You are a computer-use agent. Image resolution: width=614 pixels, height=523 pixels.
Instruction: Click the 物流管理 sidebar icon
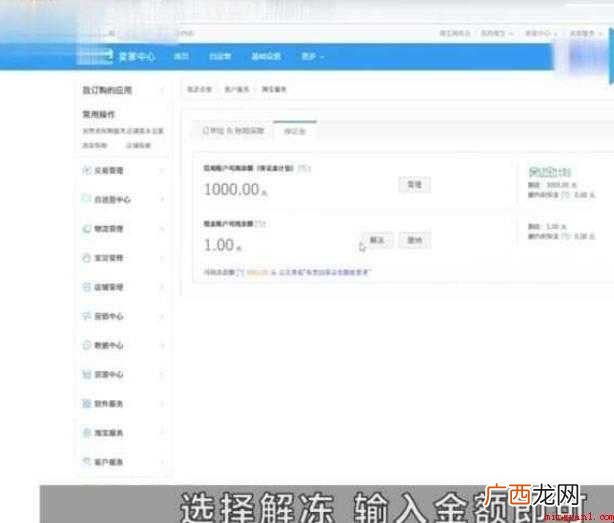pyautogui.click(x=86, y=229)
